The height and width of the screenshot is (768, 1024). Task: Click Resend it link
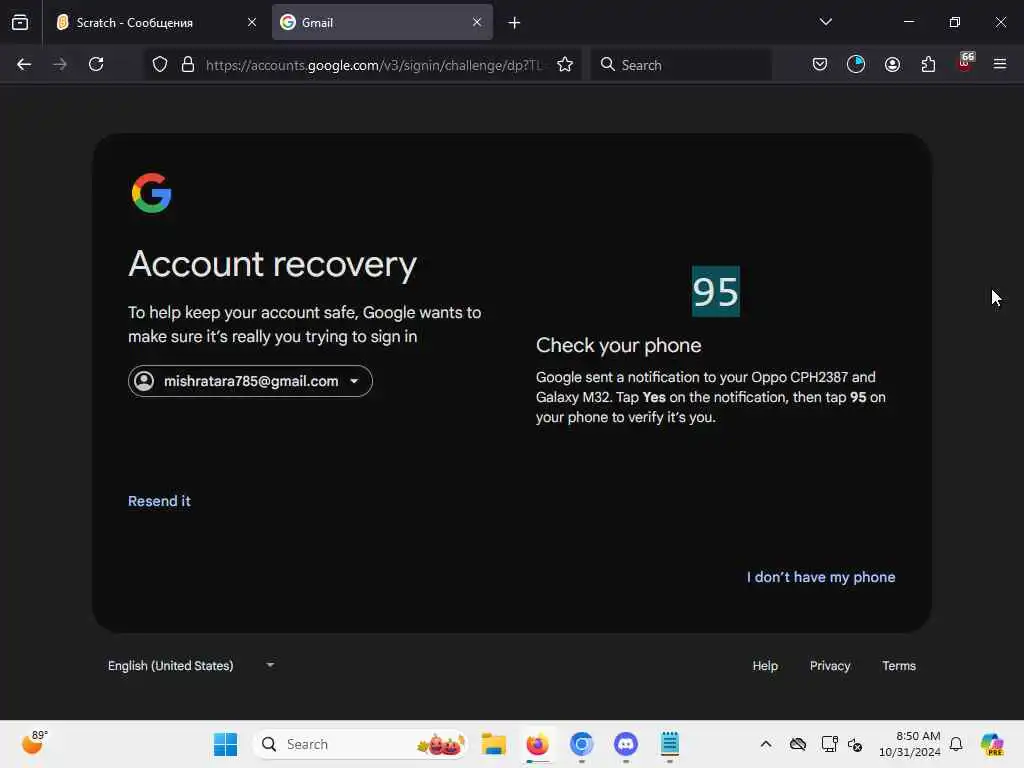point(159,501)
